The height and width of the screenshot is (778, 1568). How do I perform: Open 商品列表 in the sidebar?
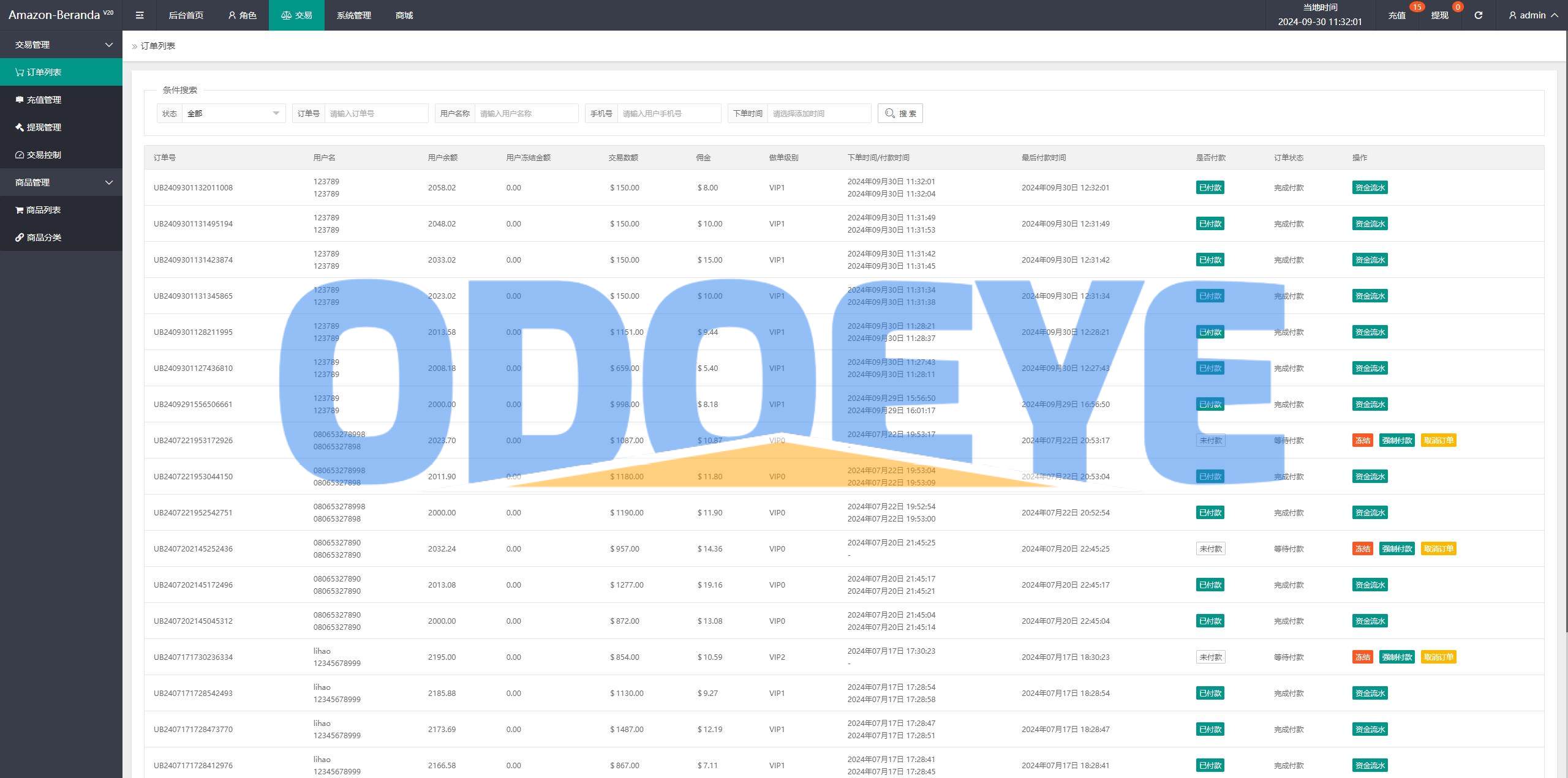coord(61,210)
